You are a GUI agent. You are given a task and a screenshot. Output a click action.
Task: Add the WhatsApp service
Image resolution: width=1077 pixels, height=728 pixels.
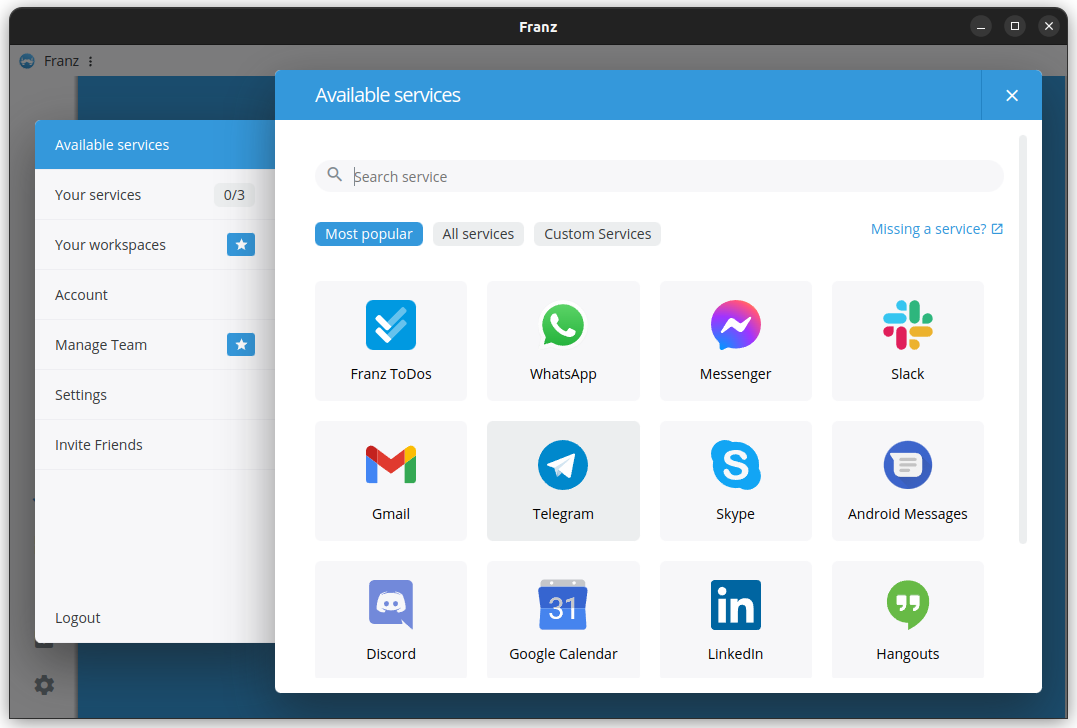pyautogui.click(x=563, y=341)
